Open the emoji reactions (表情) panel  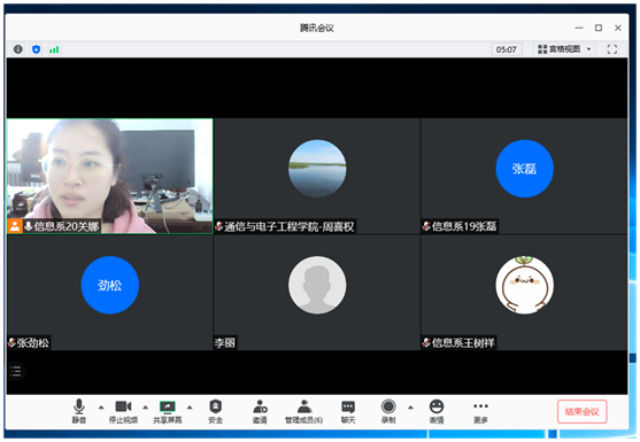click(437, 411)
